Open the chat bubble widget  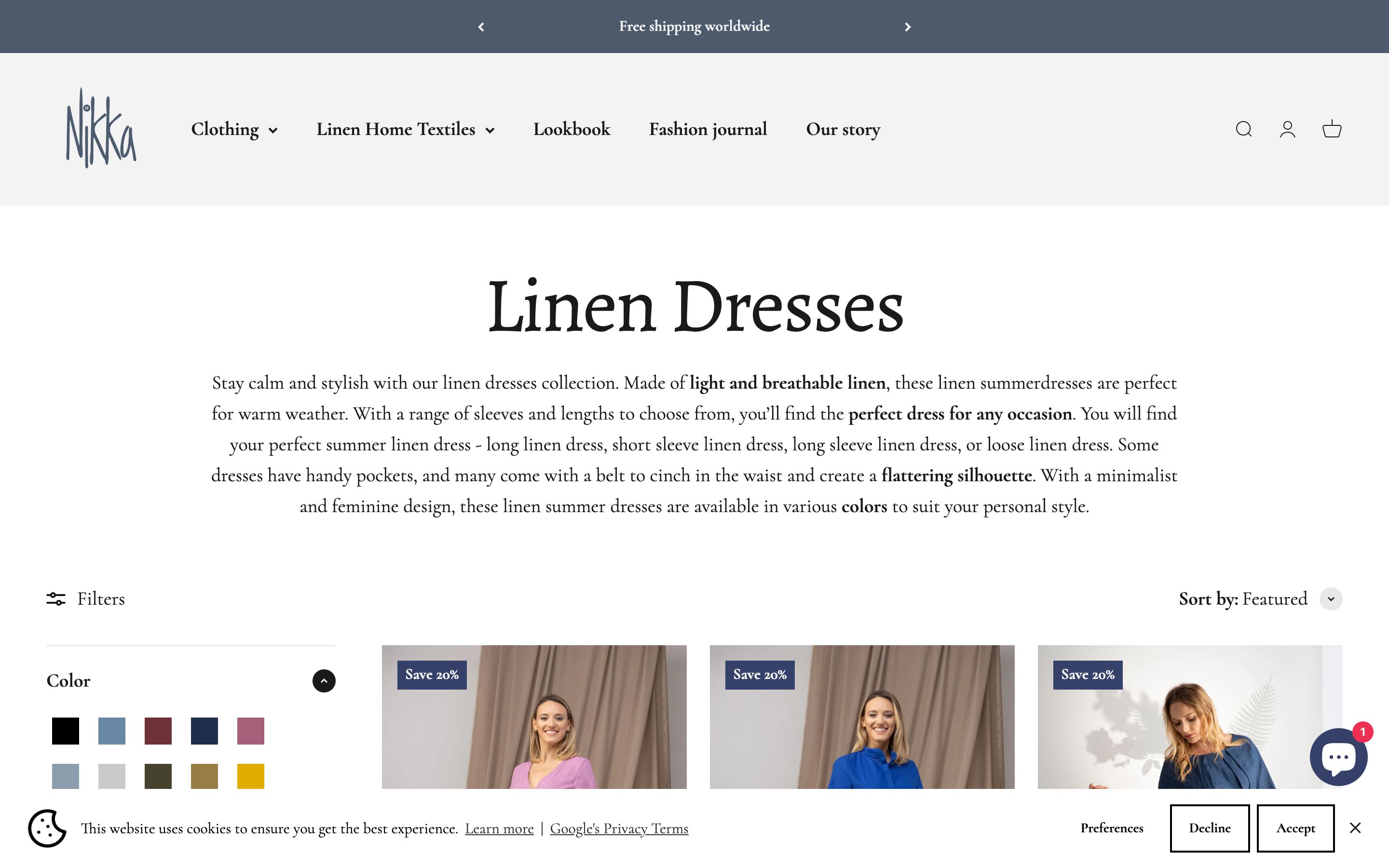pyautogui.click(x=1338, y=757)
